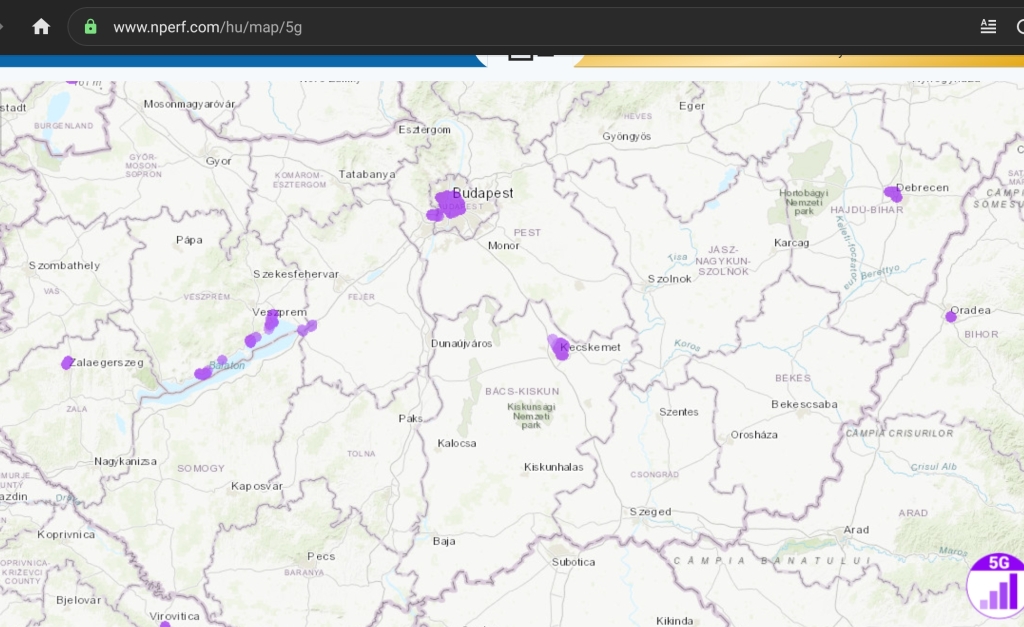Click the Szolnok city label
Screen dimensions: 1024x627
[669, 279]
